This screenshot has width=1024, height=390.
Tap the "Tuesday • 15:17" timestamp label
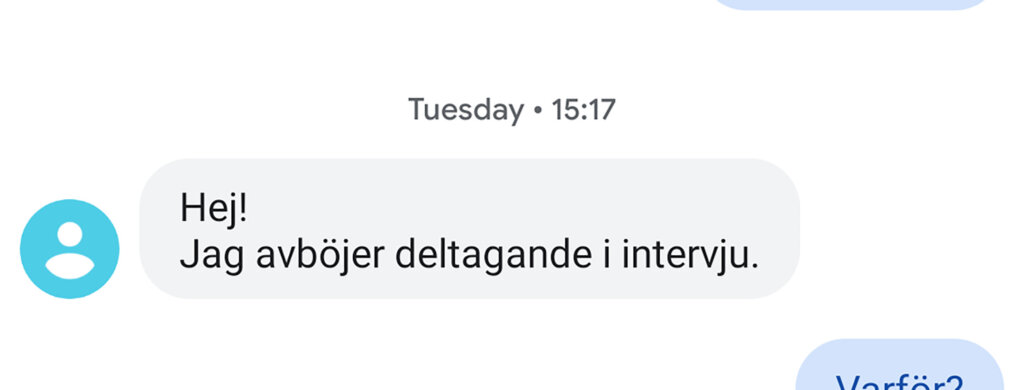pos(511,110)
